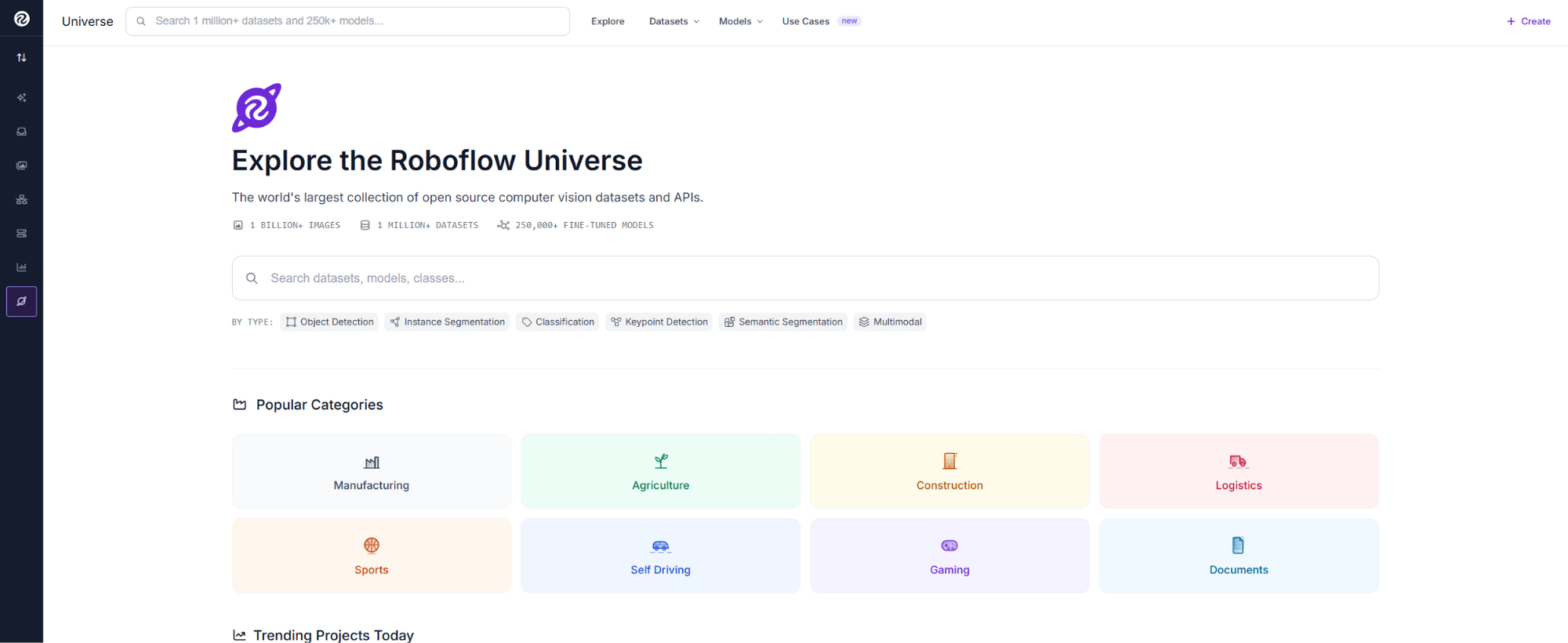Screen dimensions: 1568x643
Task: Filter by Instance Segmentation type
Action: [x=447, y=322]
